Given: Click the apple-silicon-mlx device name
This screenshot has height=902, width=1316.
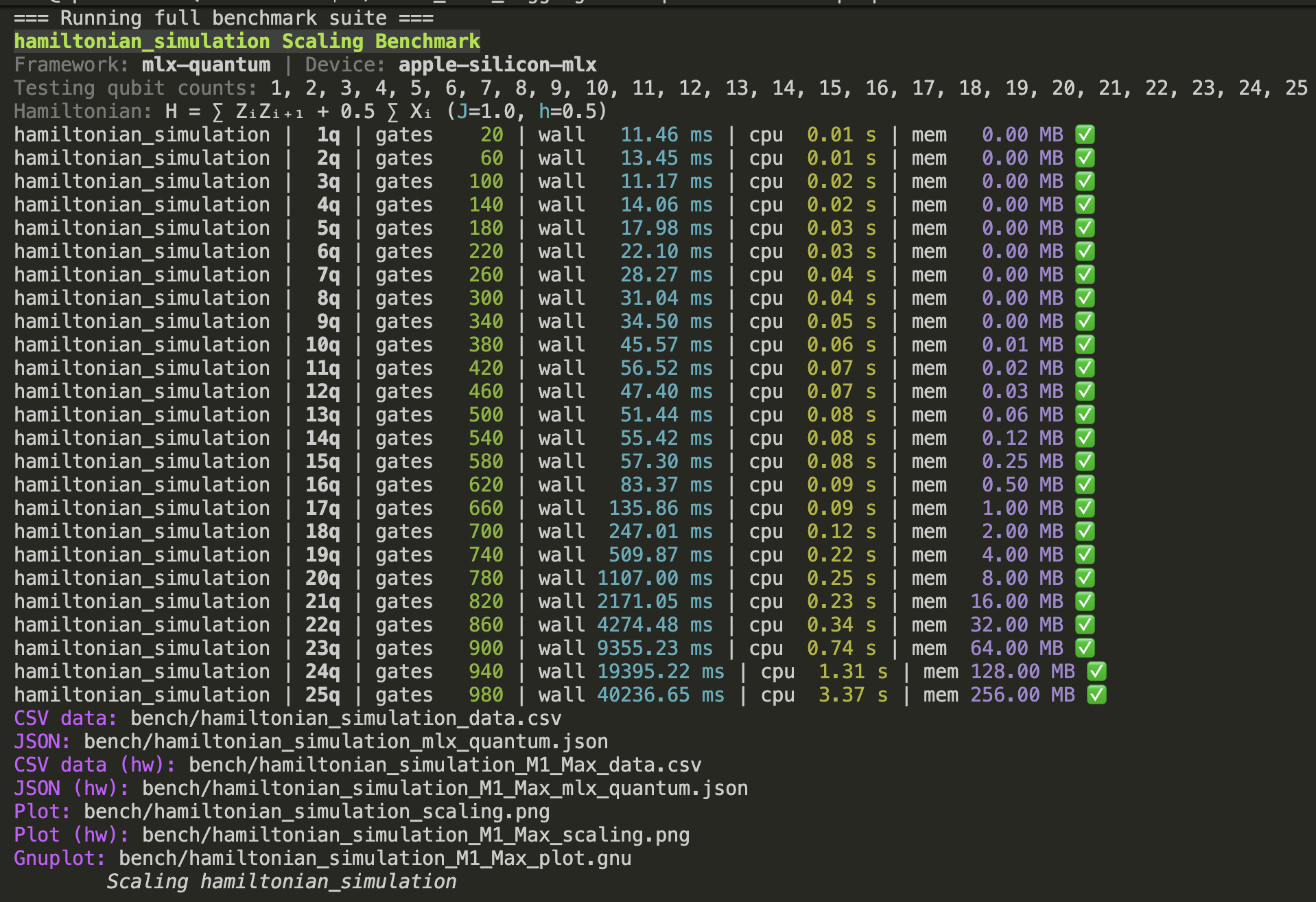Looking at the screenshot, I should coord(497,65).
